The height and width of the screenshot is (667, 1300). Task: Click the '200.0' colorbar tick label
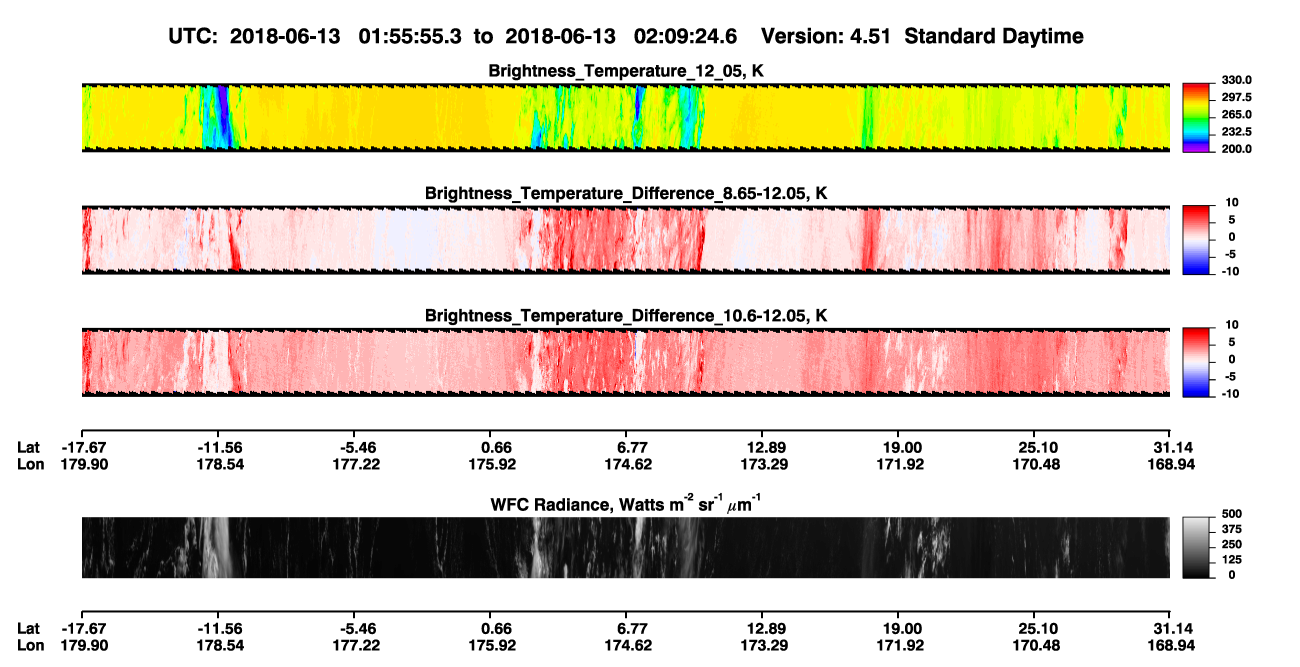click(x=1237, y=148)
